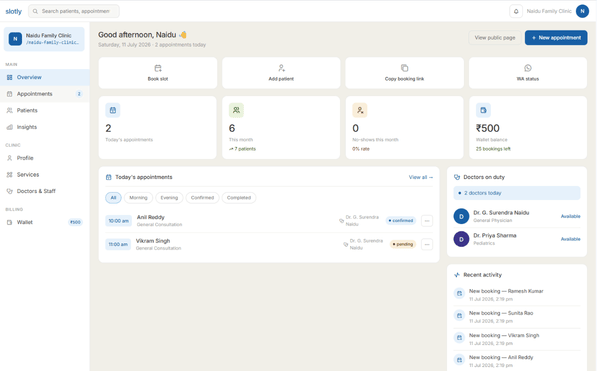The width and height of the screenshot is (597, 371).
Task: Click the Book slot quick action
Action: pos(158,73)
